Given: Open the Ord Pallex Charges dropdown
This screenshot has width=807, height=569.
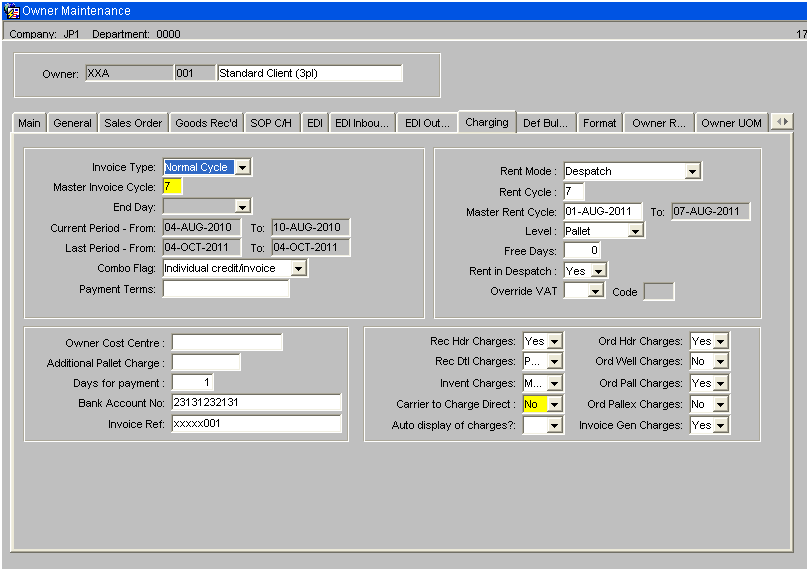Looking at the screenshot, I should tap(721, 404).
